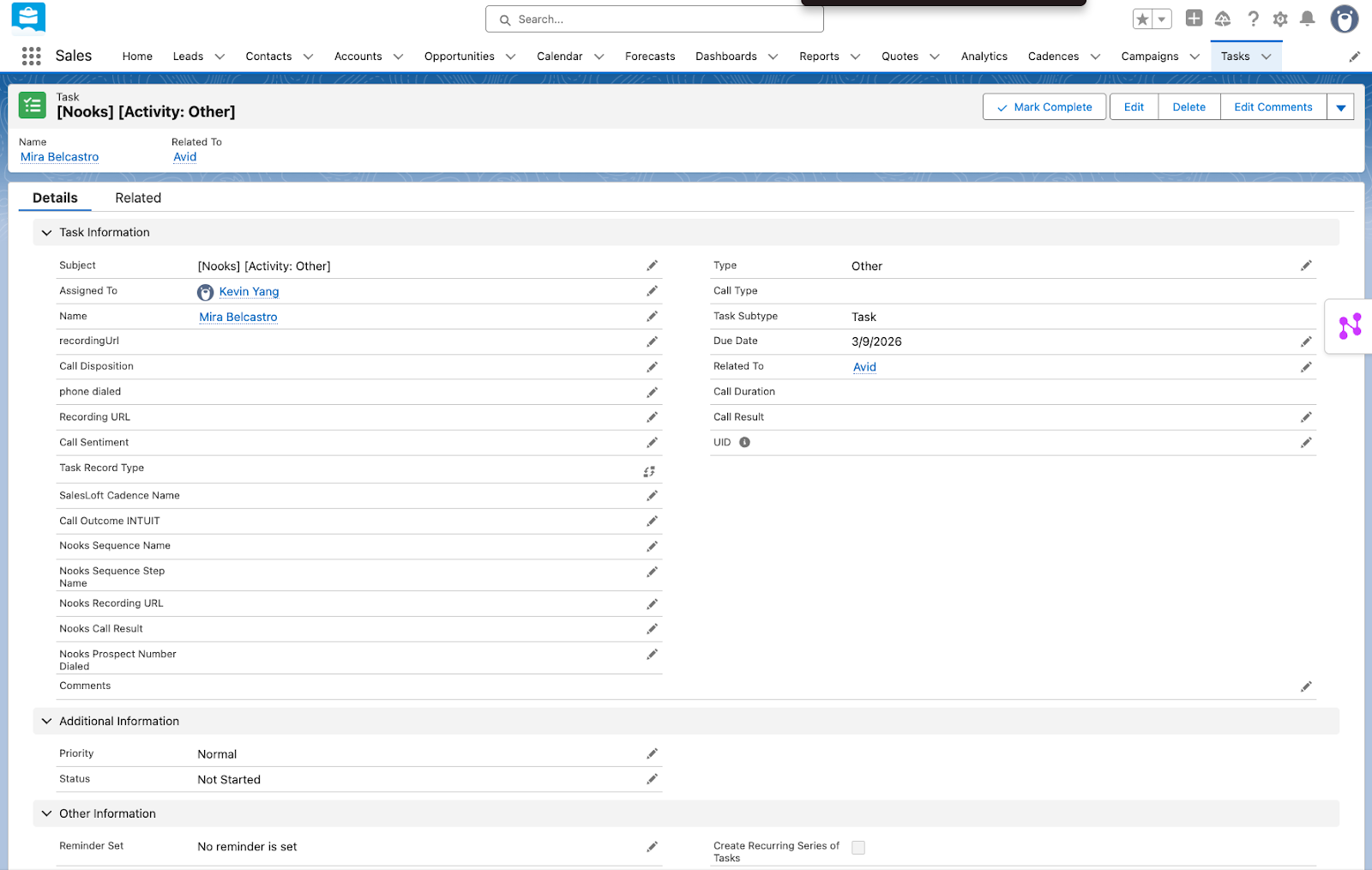Click the Nooks side panel icon
Image resolution: width=1372 pixels, height=870 pixels.
point(1350,326)
